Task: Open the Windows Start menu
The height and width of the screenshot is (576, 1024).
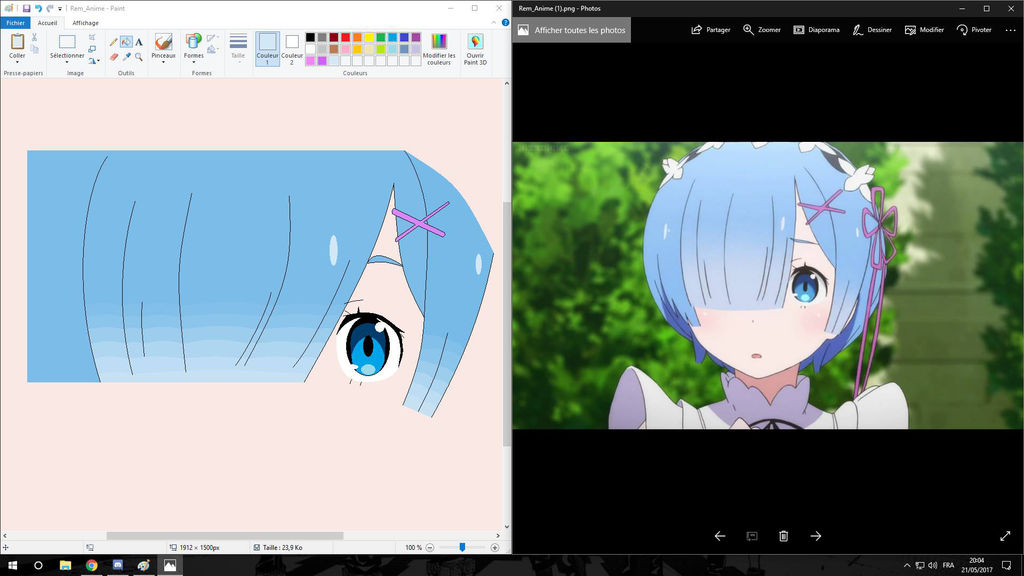Action: [12, 566]
